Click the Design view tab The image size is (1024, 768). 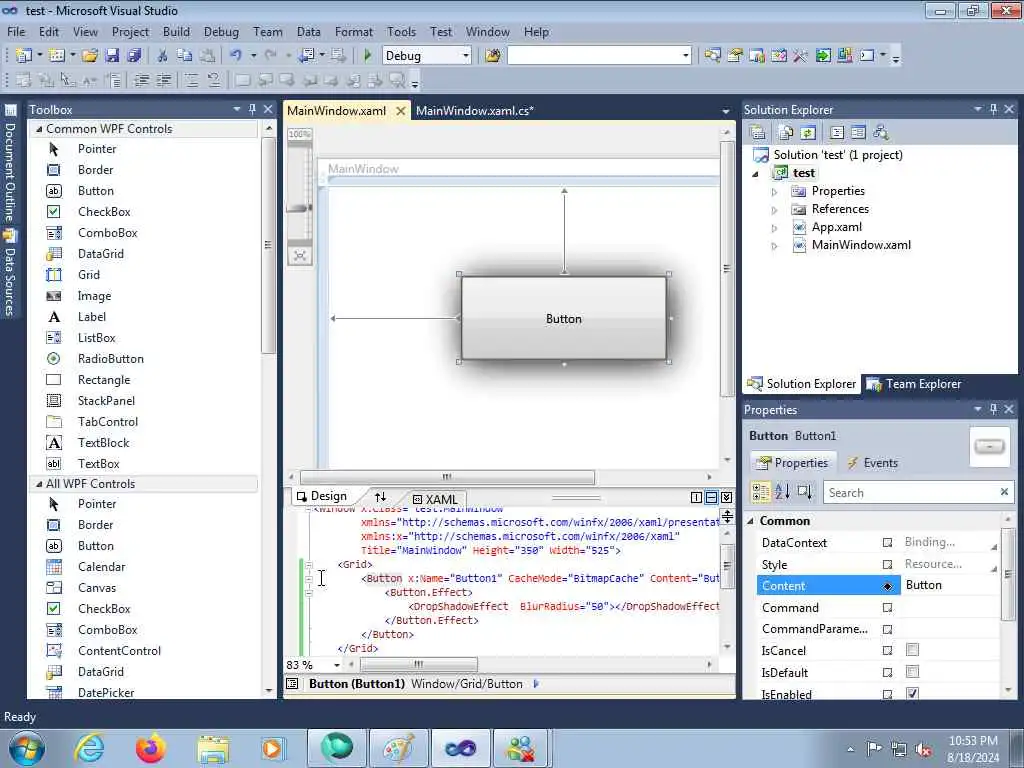(322, 496)
